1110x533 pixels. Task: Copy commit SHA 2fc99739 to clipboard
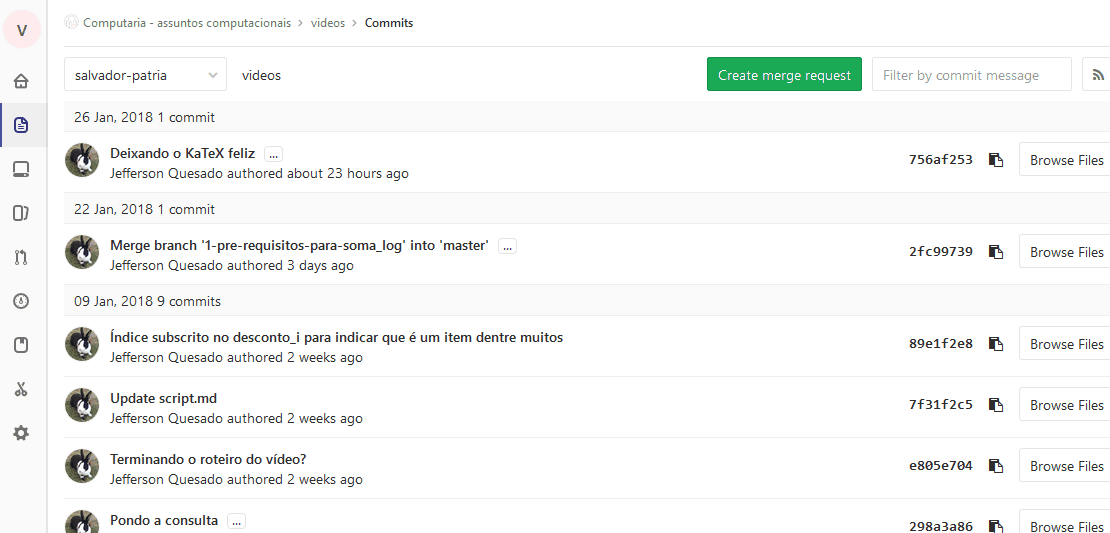click(x=996, y=252)
